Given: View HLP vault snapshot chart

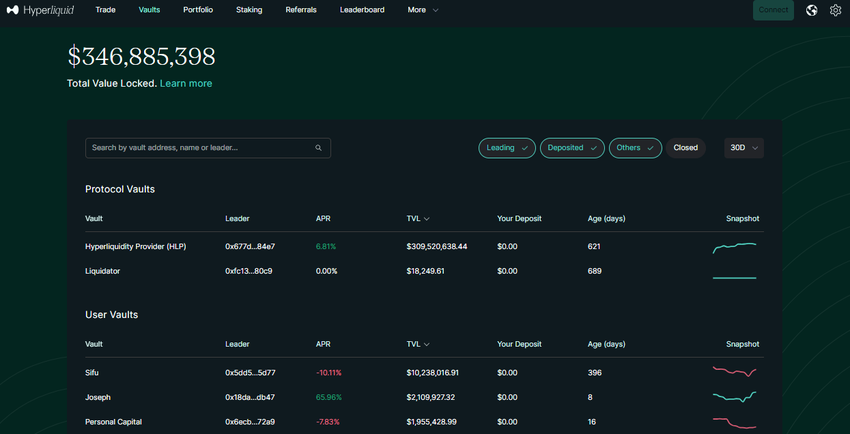Looking at the screenshot, I should [734, 246].
